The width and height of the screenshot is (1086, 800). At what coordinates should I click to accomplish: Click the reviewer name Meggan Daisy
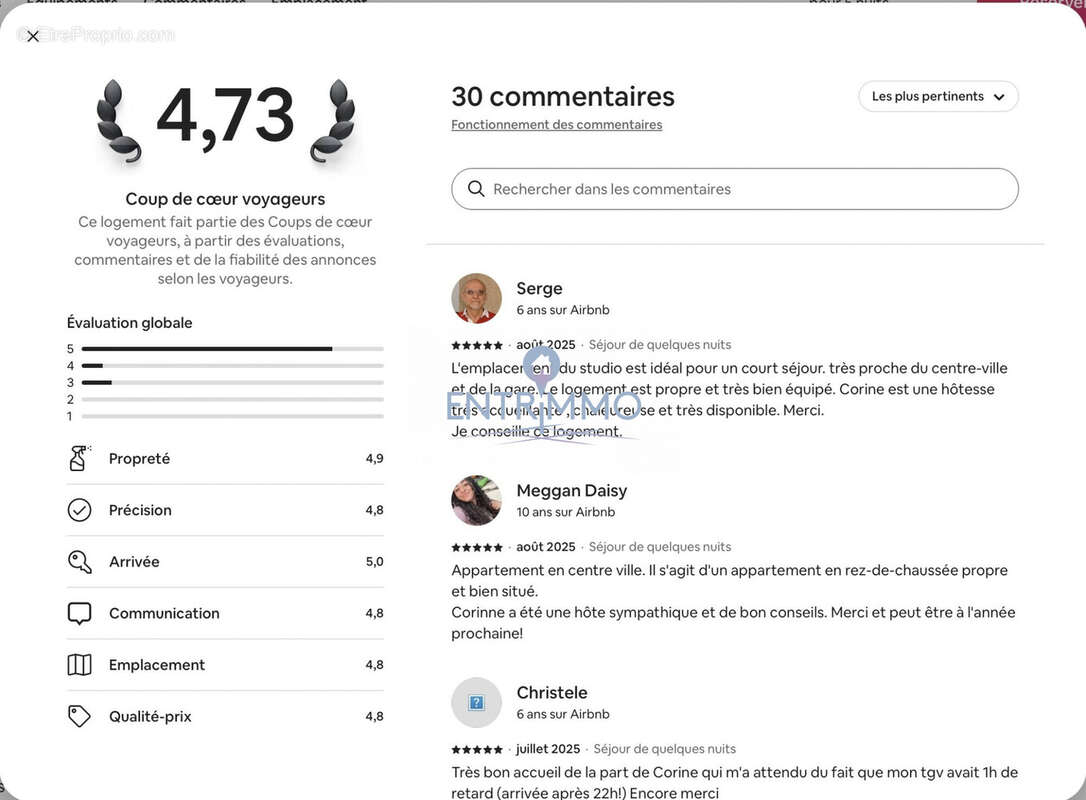[x=571, y=490]
